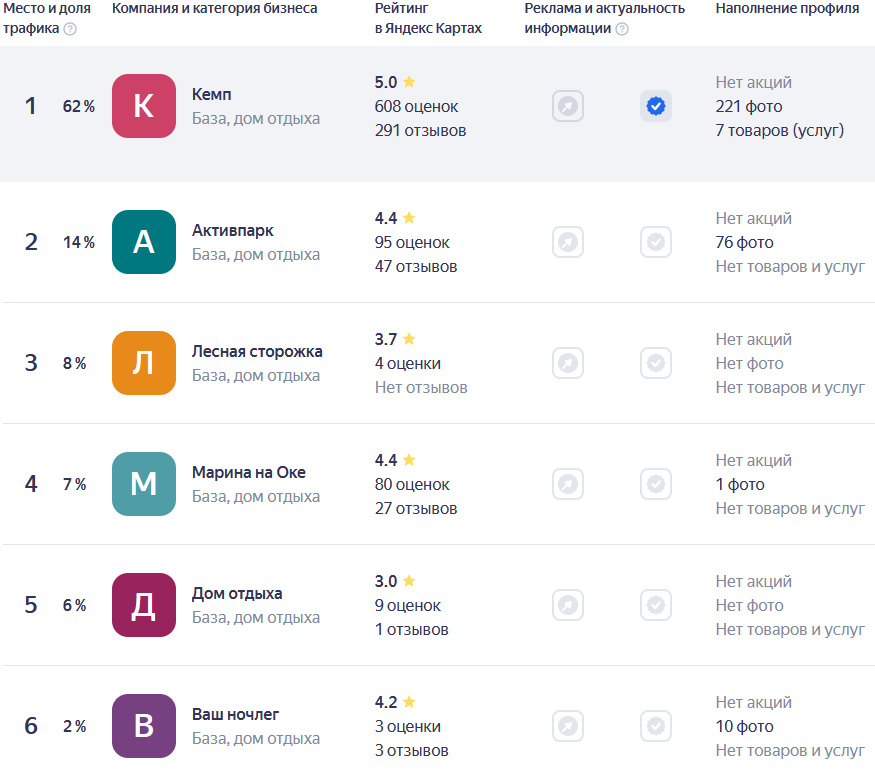
Task: Click the 'М' logo of Марина на Оке
Action: click(144, 484)
